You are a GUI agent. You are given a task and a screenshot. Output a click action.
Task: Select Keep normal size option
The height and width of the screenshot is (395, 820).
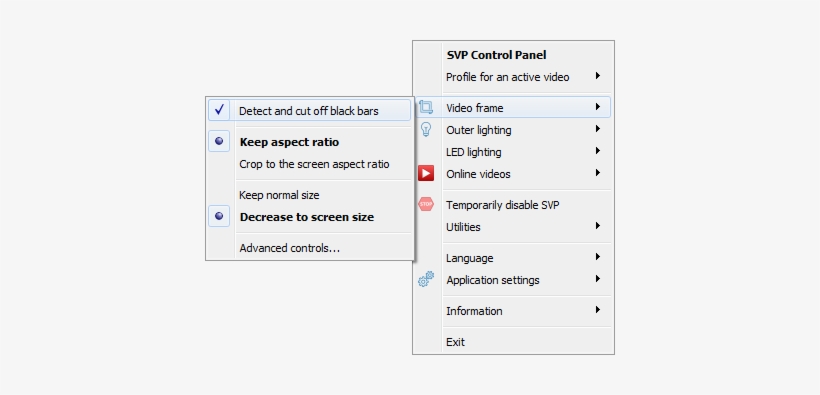[279, 195]
